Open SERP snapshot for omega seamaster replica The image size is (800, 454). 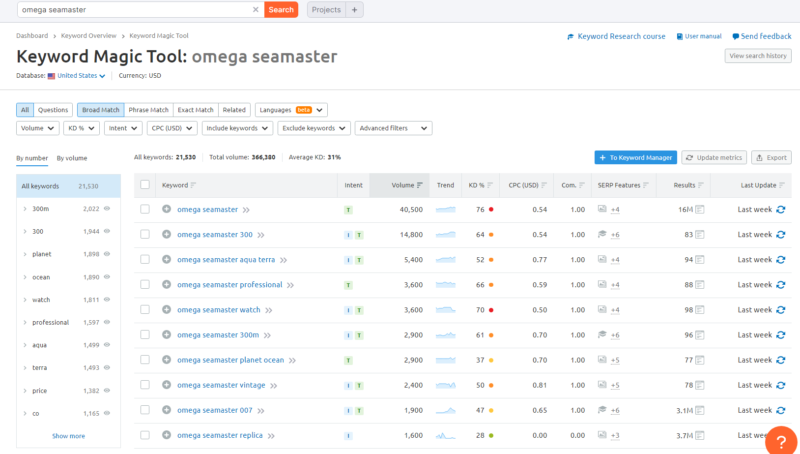699,435
